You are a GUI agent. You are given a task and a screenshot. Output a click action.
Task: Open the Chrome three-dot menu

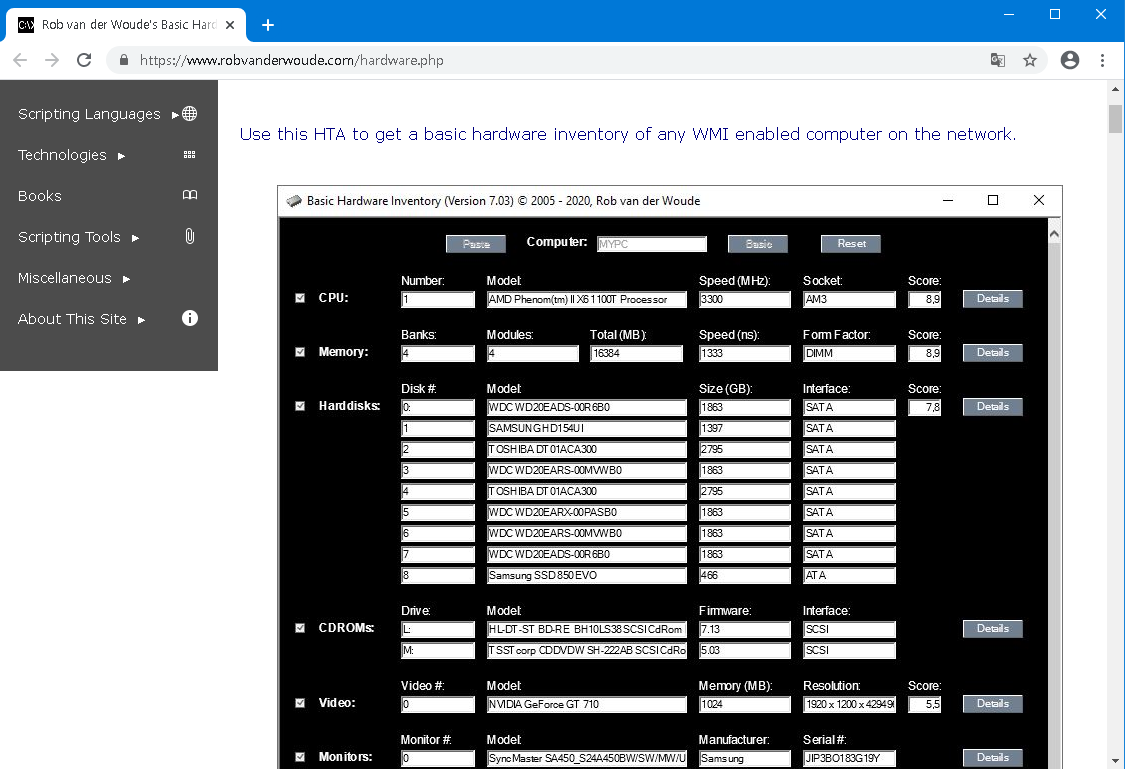(x=1102, y=60)
